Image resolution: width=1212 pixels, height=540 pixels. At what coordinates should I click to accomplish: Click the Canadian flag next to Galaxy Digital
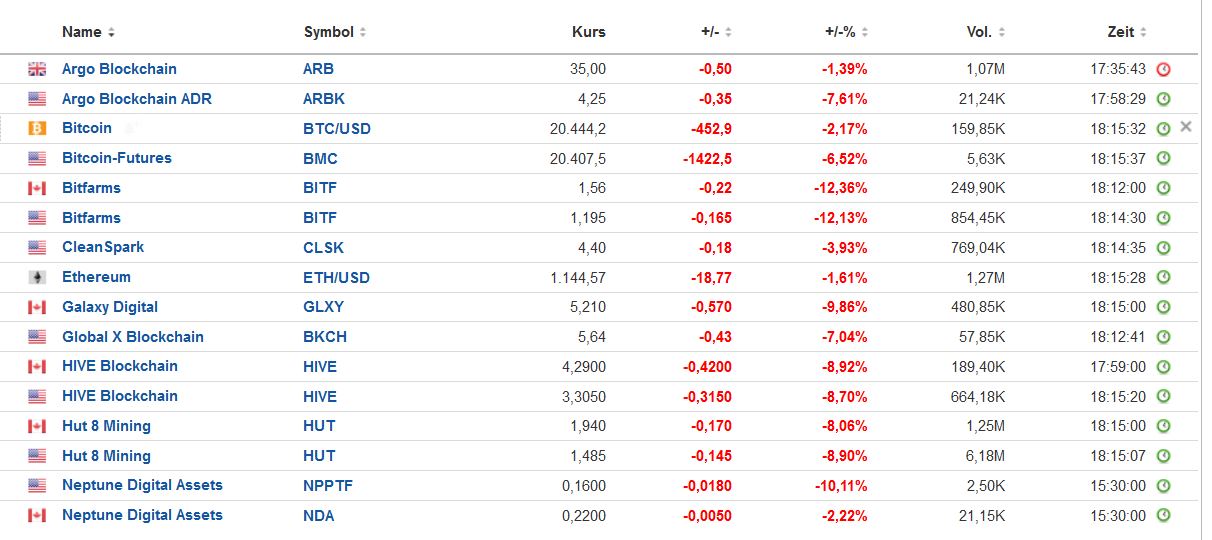point(37,307)
